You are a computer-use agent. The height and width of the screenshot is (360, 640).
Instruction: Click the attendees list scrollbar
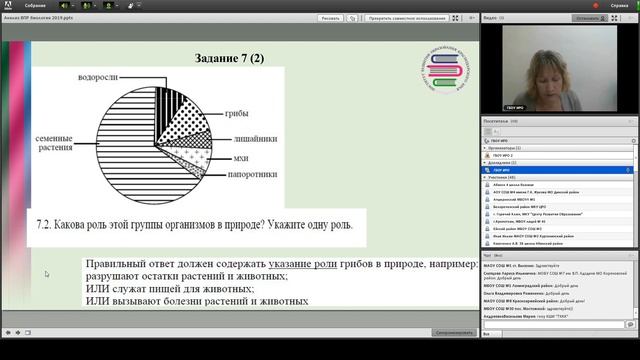[x=636, y=196]
